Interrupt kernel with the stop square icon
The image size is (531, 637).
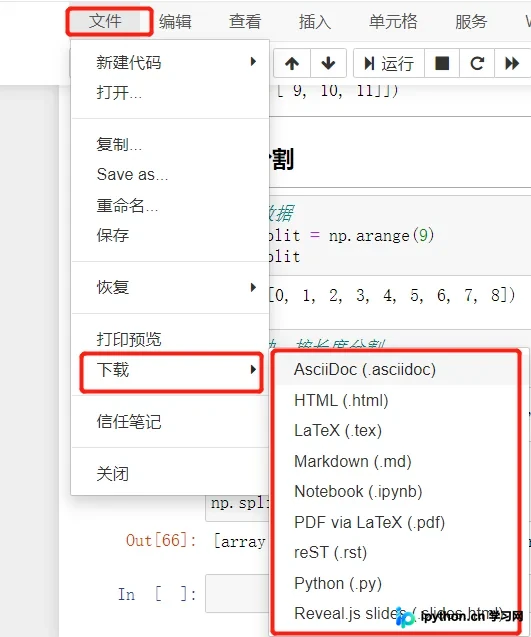[x=442, y=63]
